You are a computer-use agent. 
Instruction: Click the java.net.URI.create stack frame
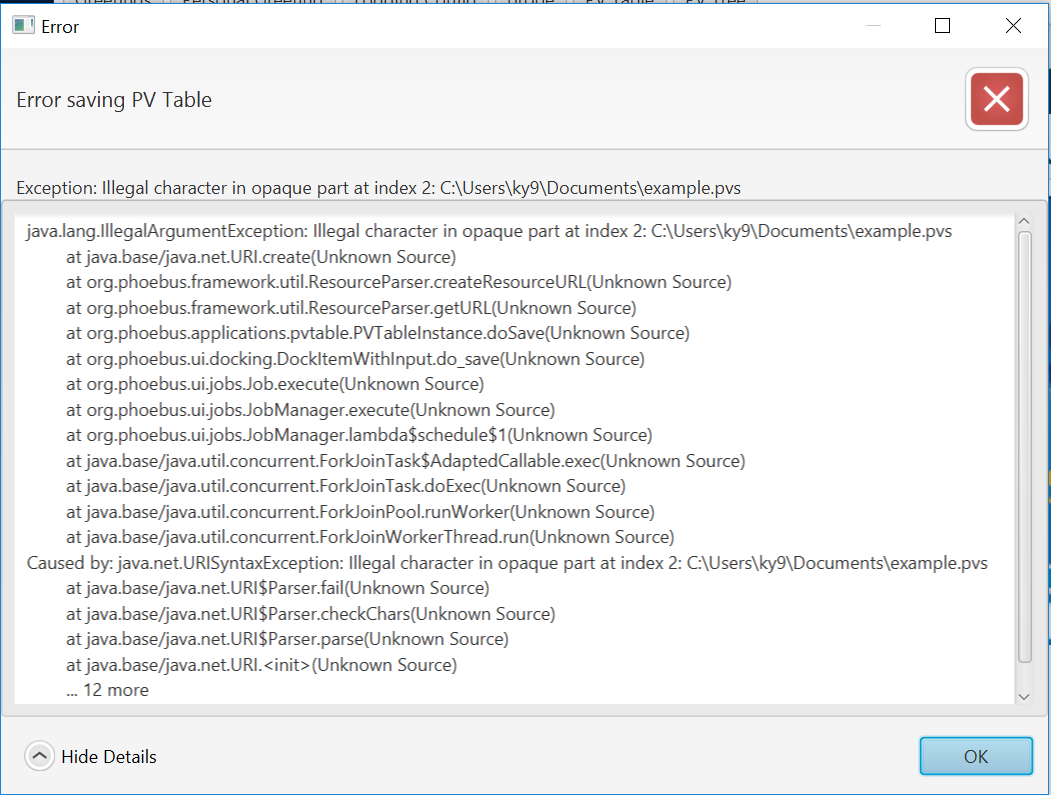(x=252, y=256)
